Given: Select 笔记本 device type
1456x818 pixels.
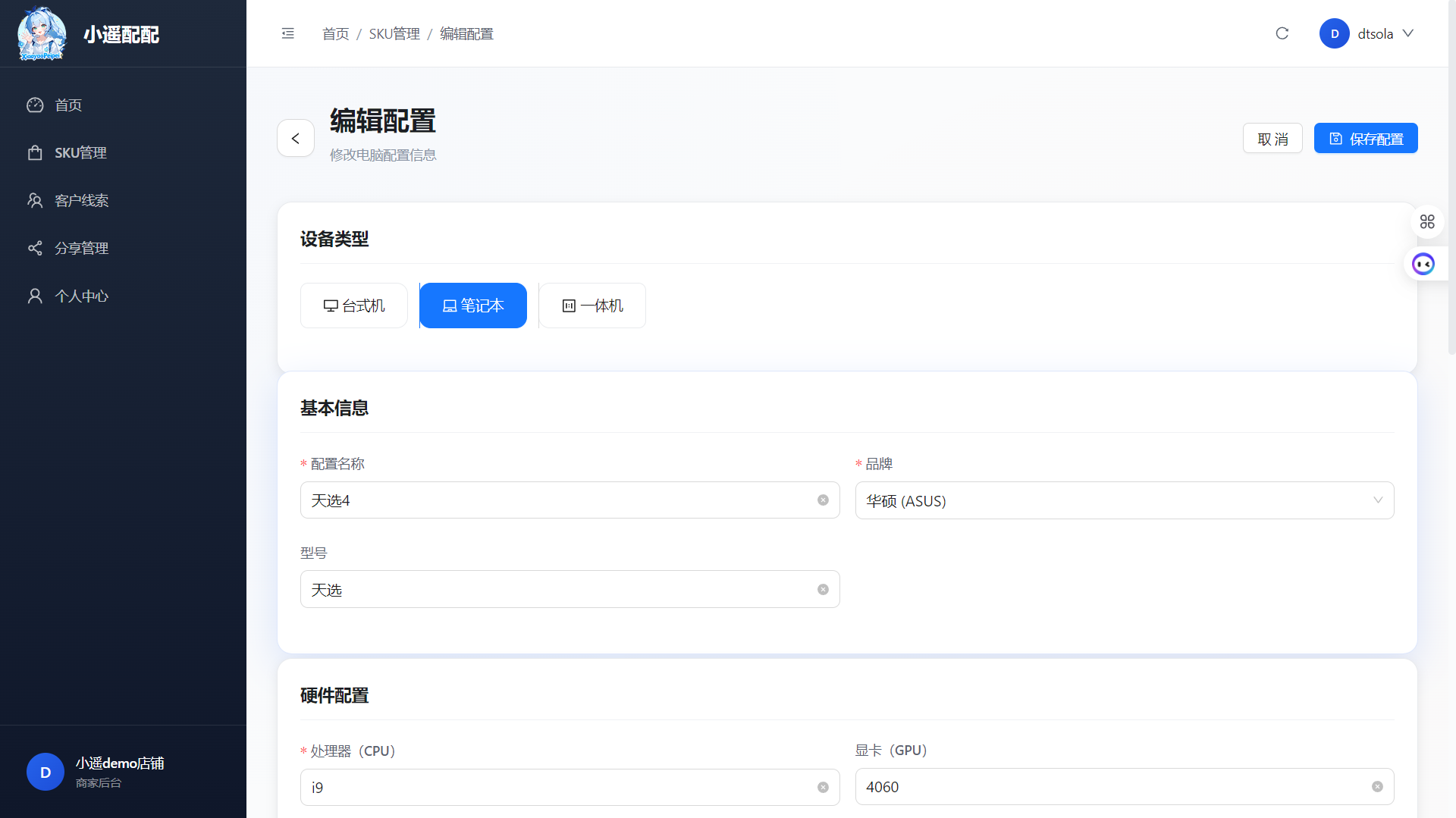Looking at the screenshot, I should pos(473,306).
